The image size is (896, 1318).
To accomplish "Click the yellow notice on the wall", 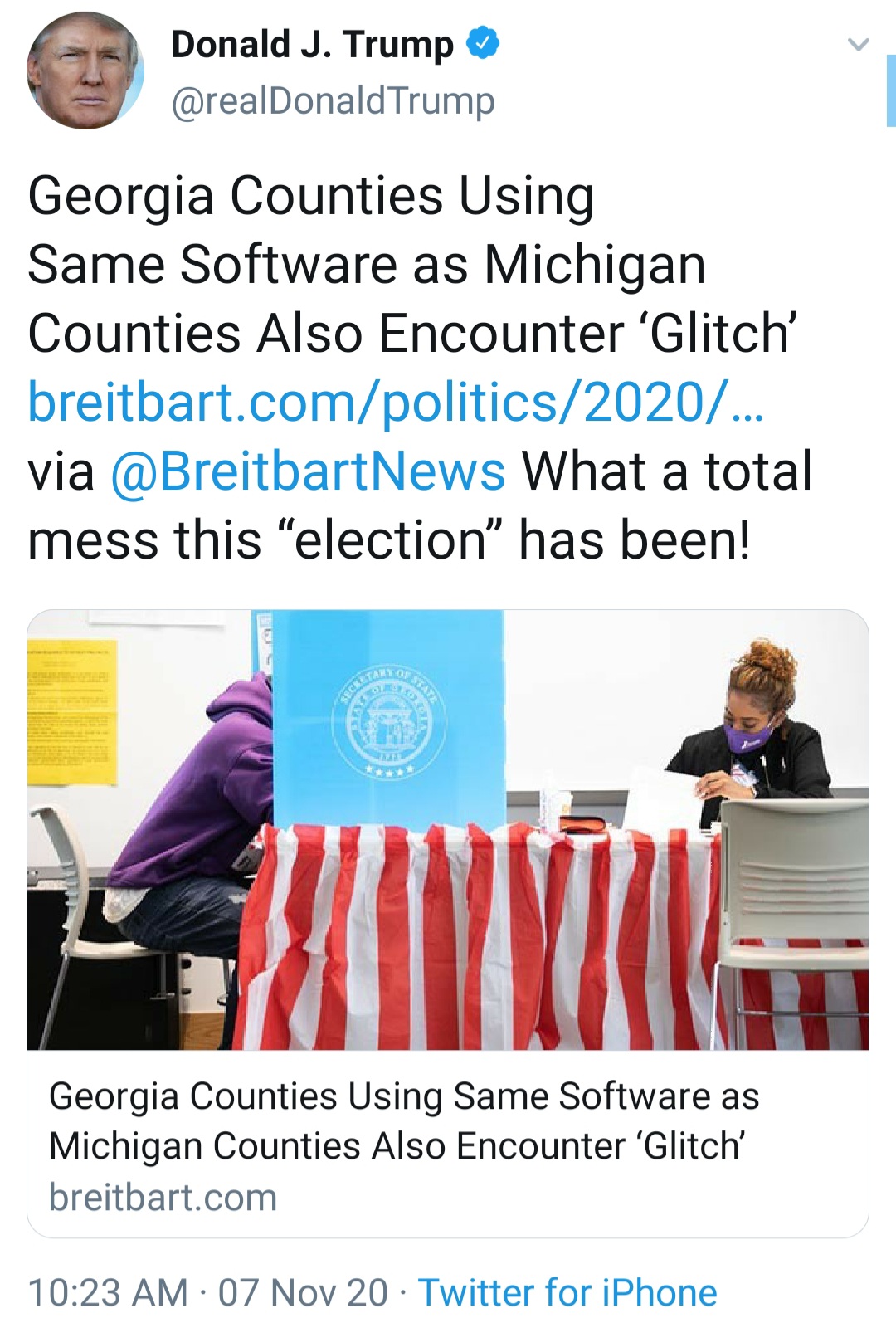I will (x=71, y=712).
